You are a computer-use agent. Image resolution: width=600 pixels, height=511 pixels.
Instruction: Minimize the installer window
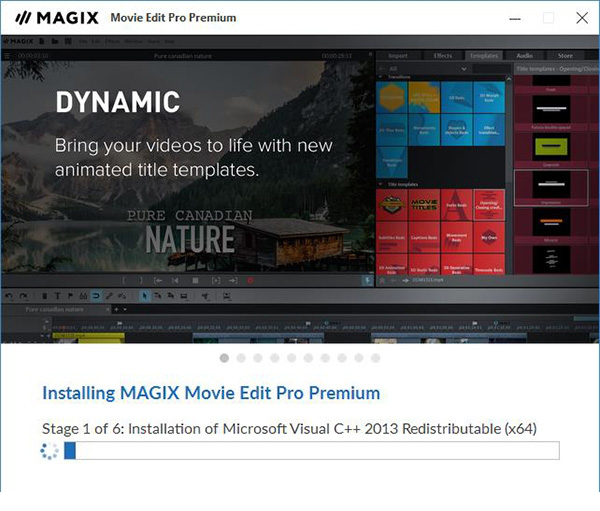(515, 18)
